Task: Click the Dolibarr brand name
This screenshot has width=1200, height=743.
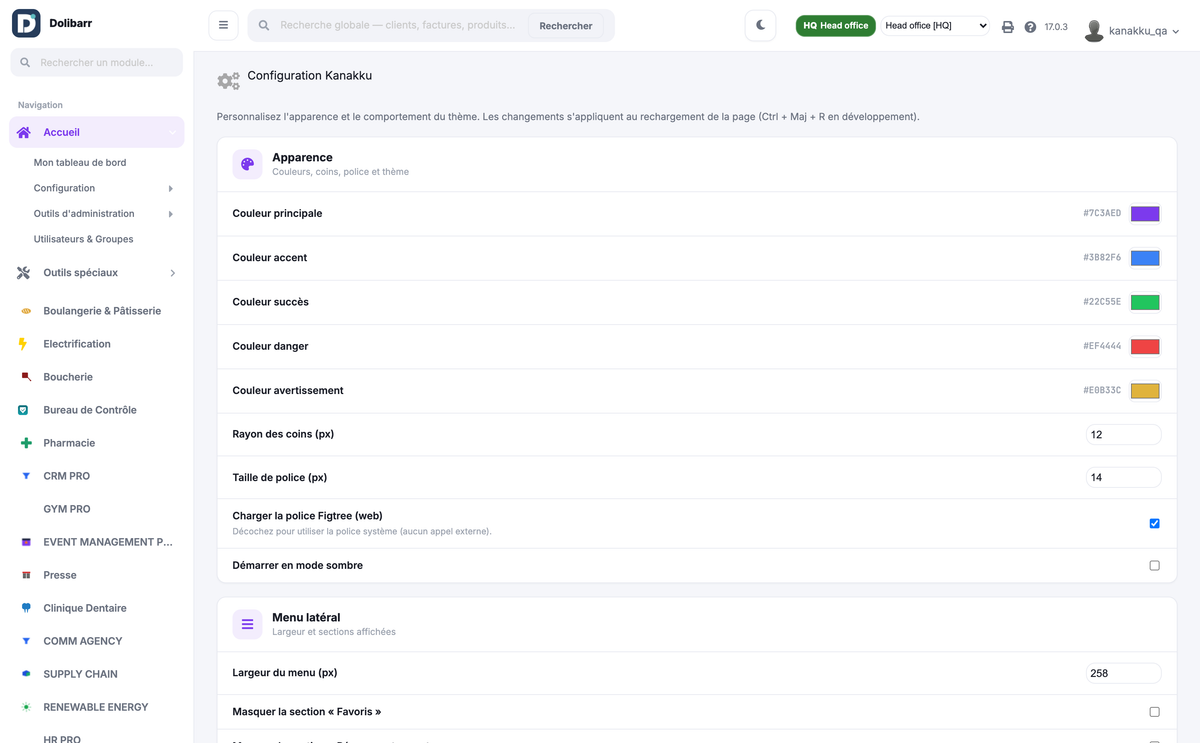Action: (70, 23)
